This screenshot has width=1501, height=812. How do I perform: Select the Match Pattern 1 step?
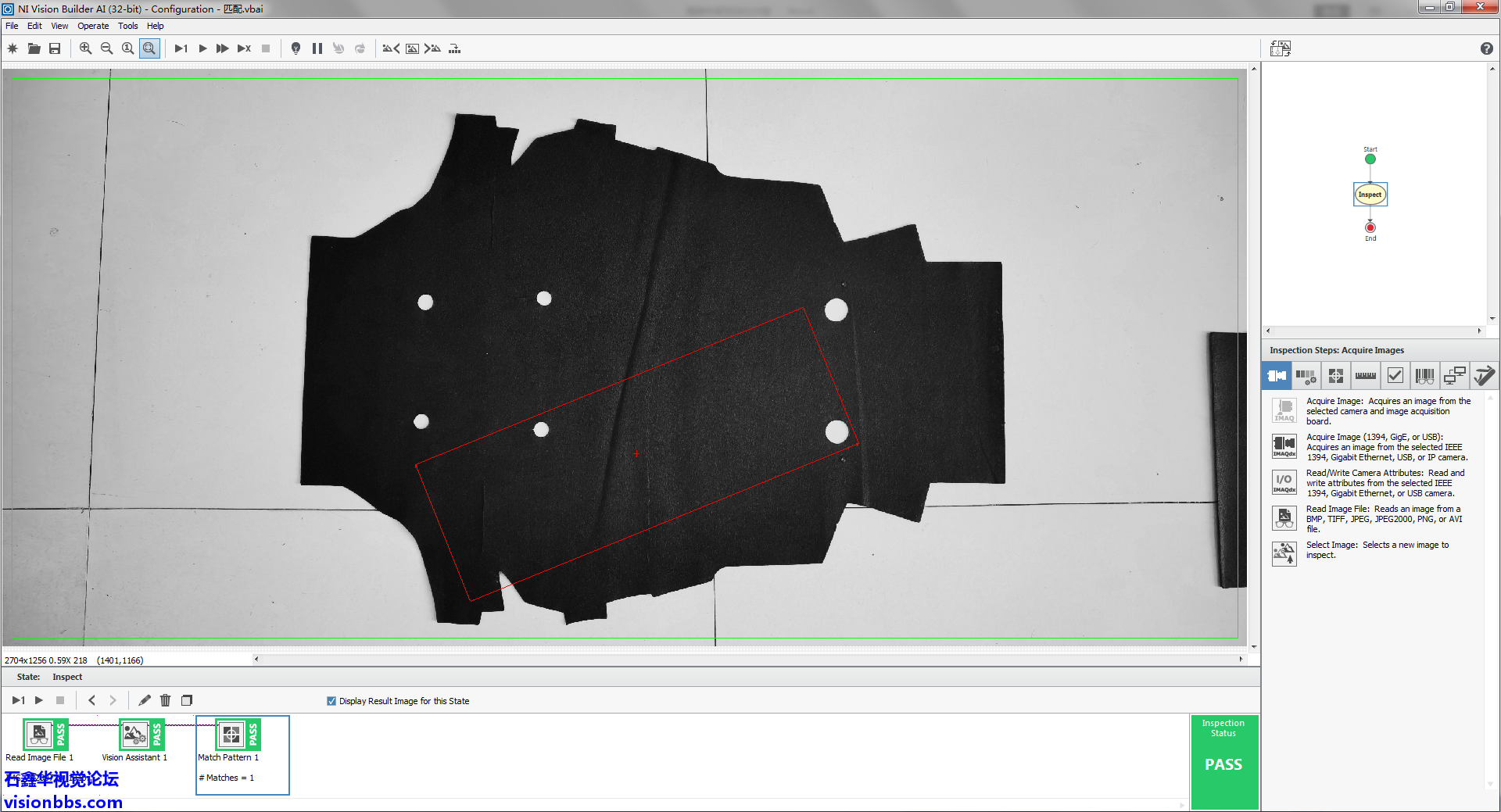click(231, 735)
